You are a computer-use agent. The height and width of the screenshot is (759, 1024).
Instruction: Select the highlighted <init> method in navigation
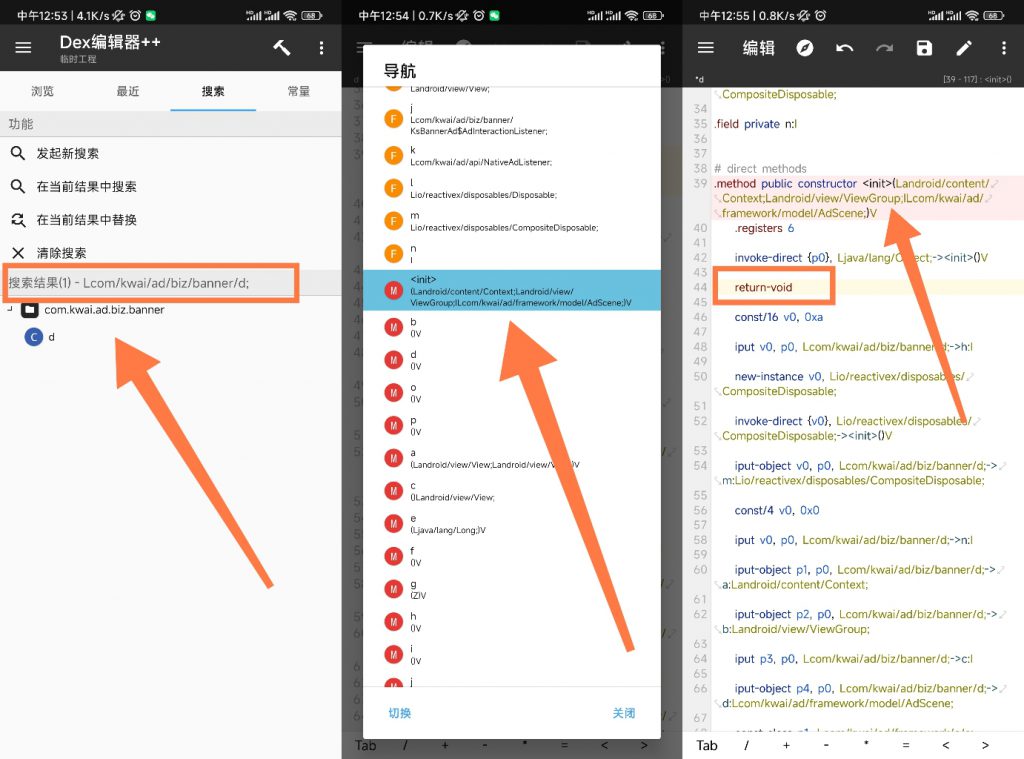[x=511, y=290]
